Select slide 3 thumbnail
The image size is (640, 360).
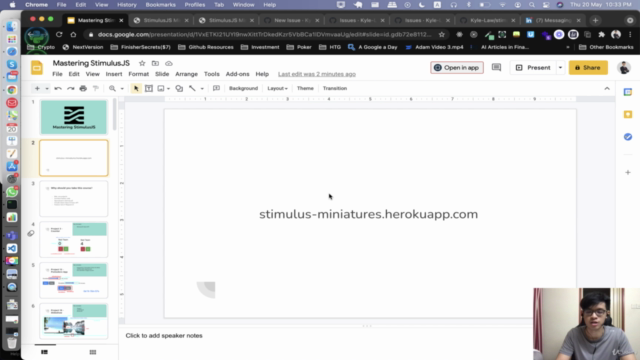click(x=74, y=199)
